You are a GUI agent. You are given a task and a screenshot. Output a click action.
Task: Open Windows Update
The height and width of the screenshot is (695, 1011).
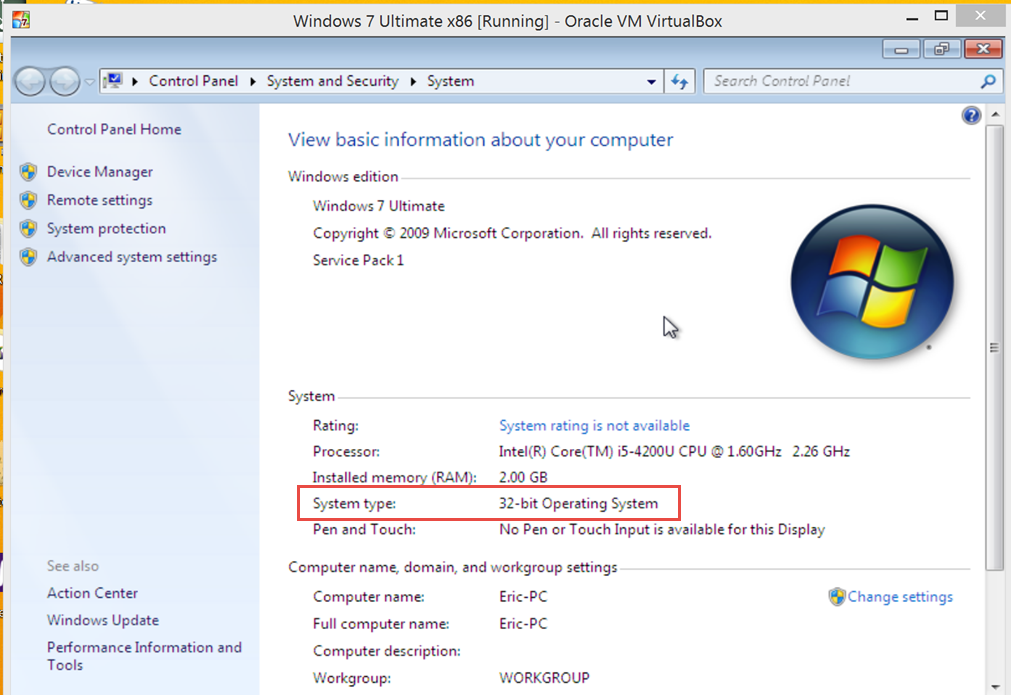click(x=102, y=620)
